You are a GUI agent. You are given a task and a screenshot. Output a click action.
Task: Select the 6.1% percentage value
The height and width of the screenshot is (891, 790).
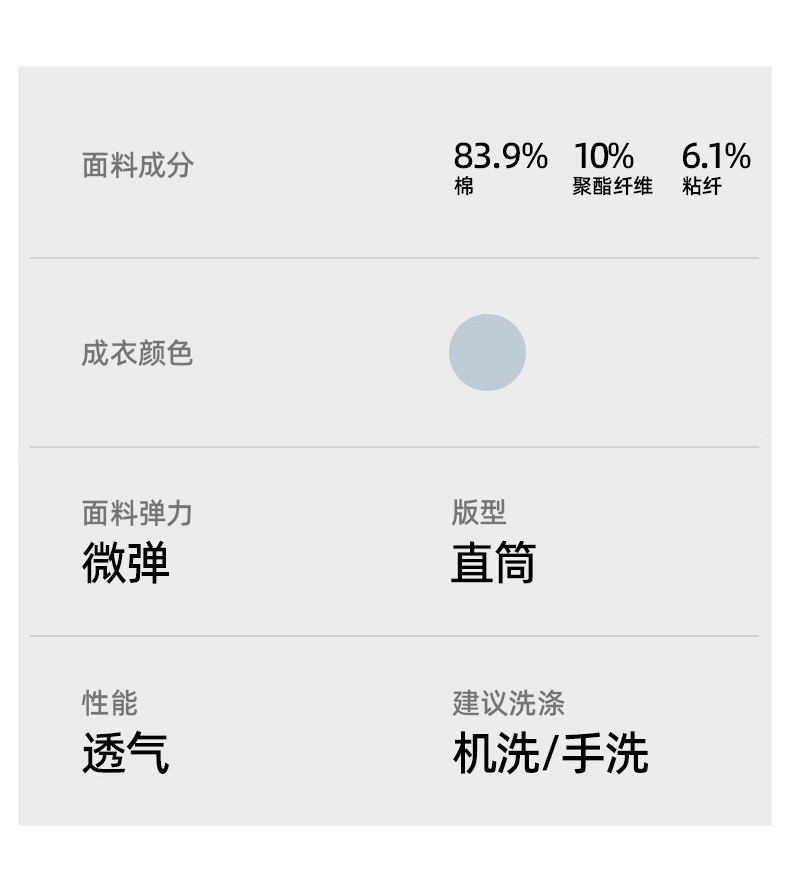[715, 156]
